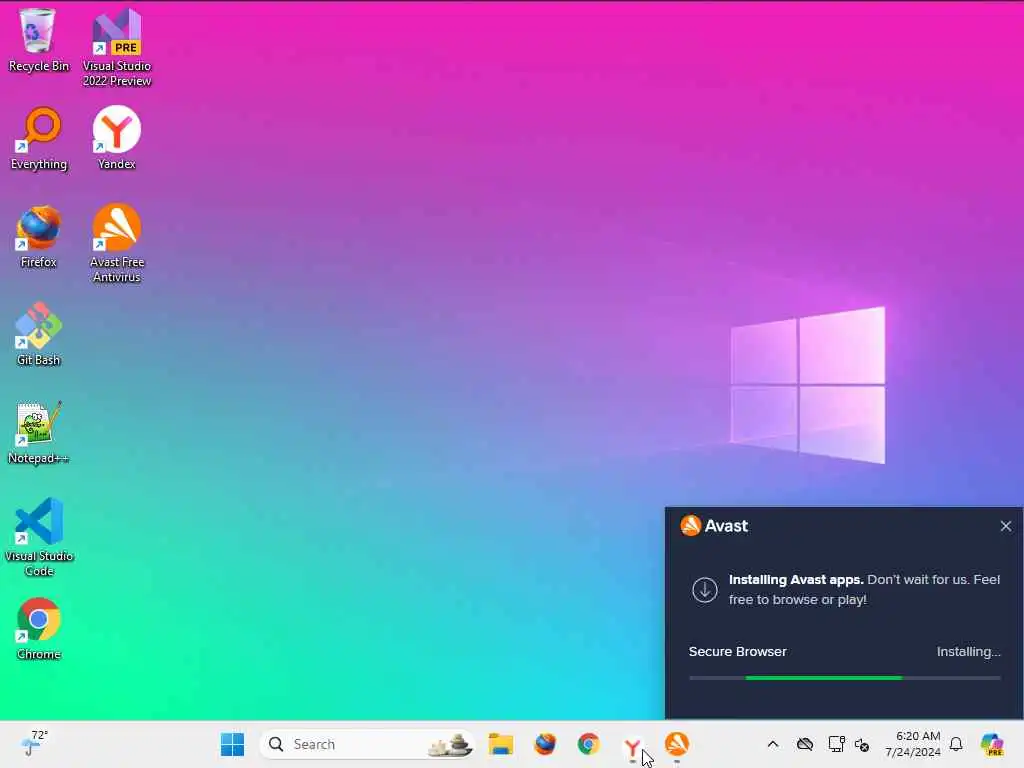The image size is (1024, 768).
Task: Select the Chrome desktop shortcut
Action: (x=39, y=628)
